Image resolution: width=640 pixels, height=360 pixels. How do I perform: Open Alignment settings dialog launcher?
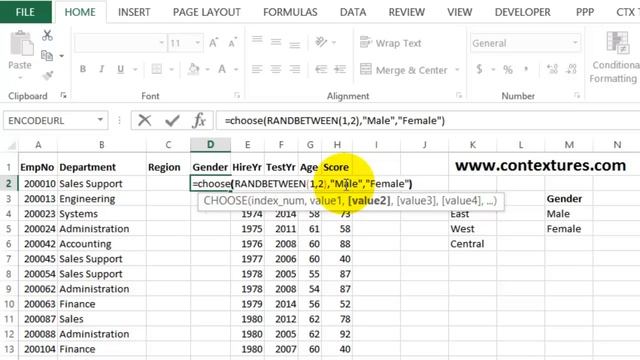click(459, 95)
